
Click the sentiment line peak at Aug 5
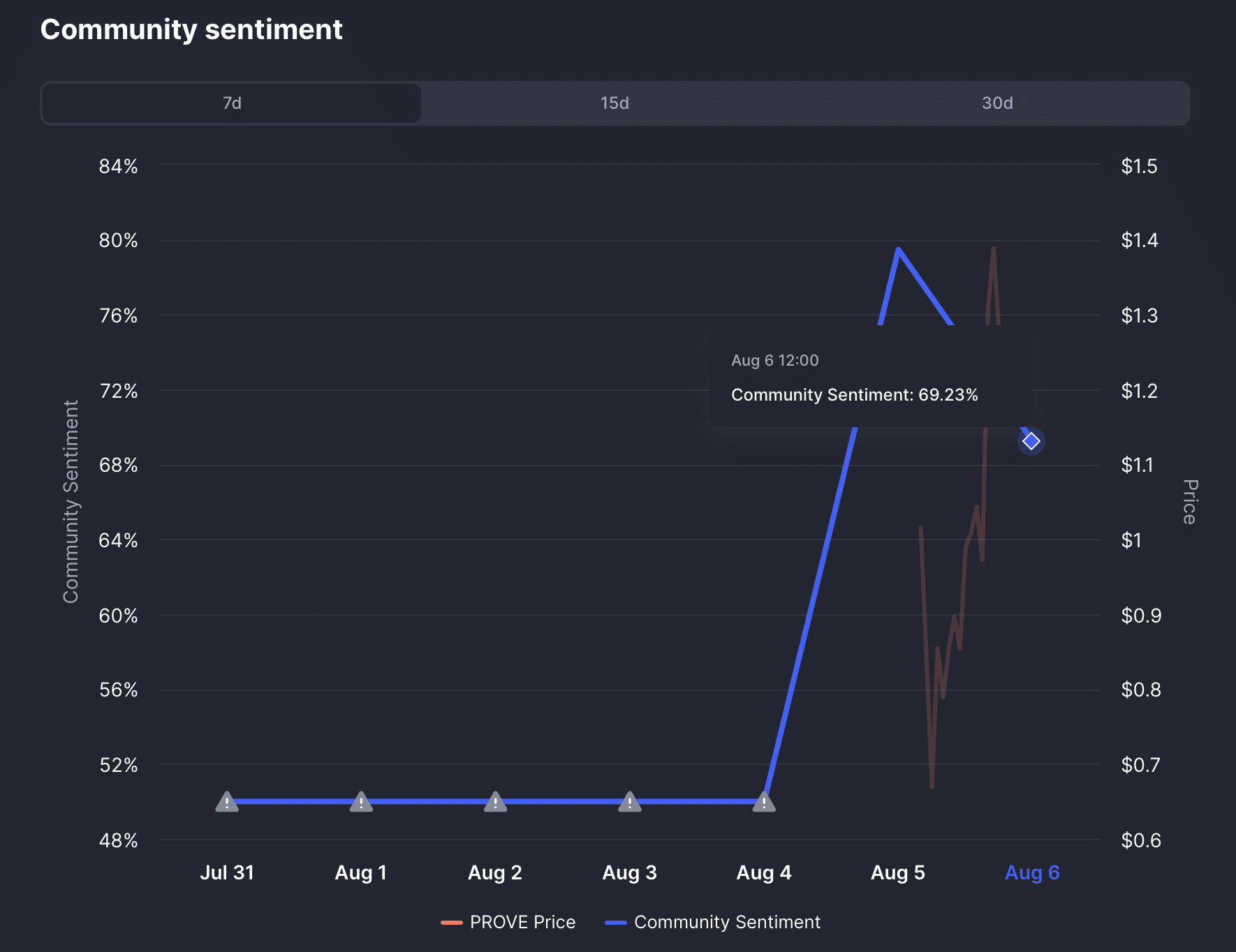click(898, 249)
